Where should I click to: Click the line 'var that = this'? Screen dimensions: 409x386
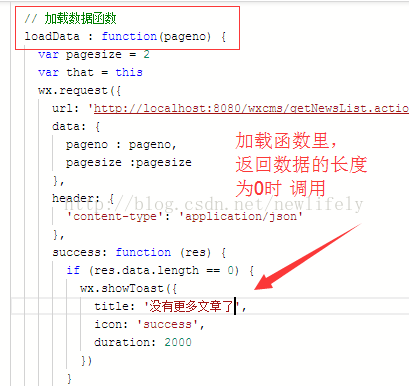pos(90,72)
